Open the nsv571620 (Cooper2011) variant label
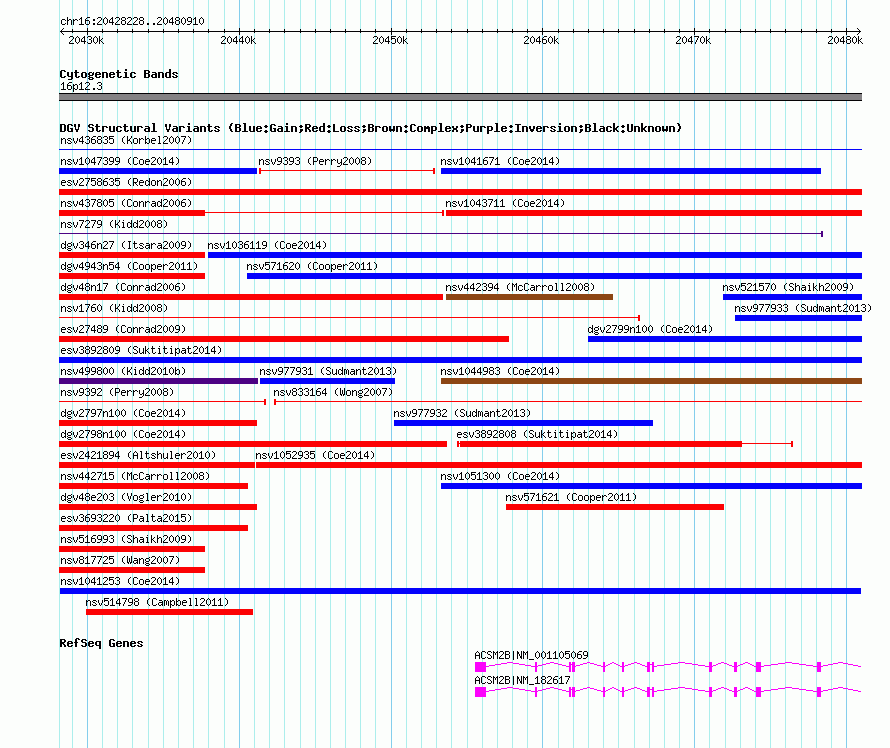The height and width of the screenshot is (748, 890). tap(312, 266)
